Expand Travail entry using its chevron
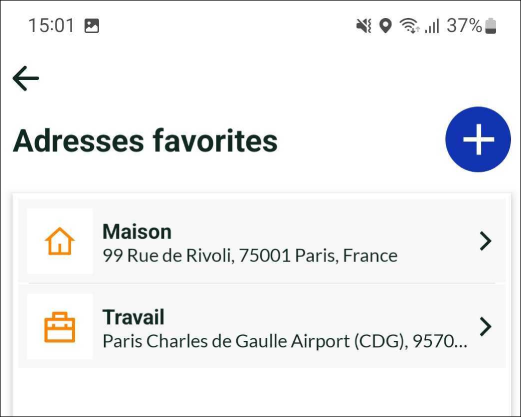 tap(485, 327)
